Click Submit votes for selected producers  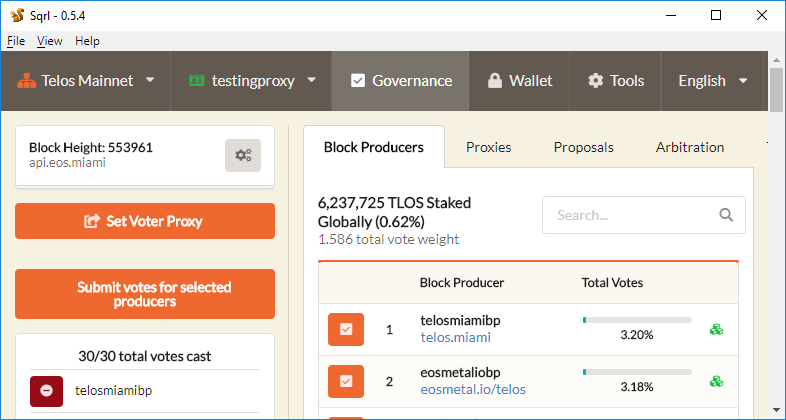coord(145,294)
